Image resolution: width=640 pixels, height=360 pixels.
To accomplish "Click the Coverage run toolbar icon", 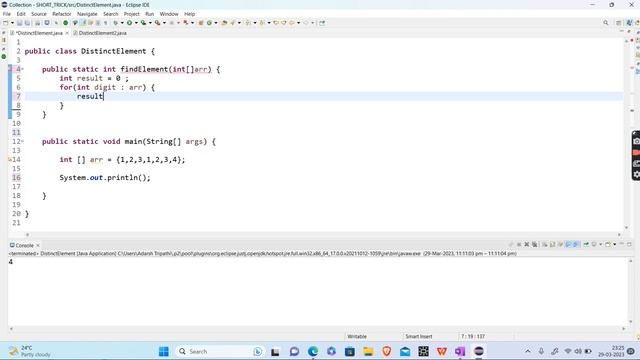I will (x=143, y=23).
